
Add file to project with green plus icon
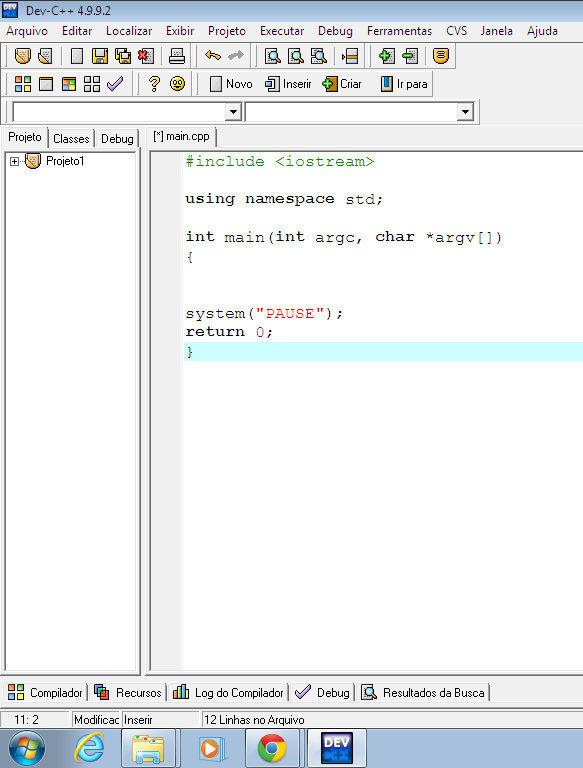(387, 56)
